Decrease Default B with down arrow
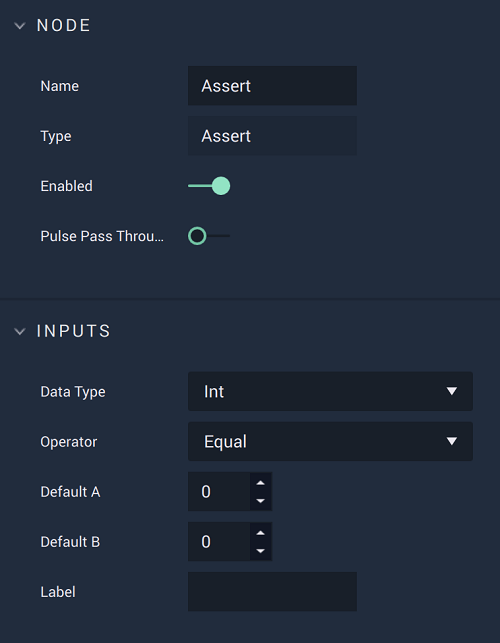The height and width of the screenshot is (643, 500). point(260,551)
